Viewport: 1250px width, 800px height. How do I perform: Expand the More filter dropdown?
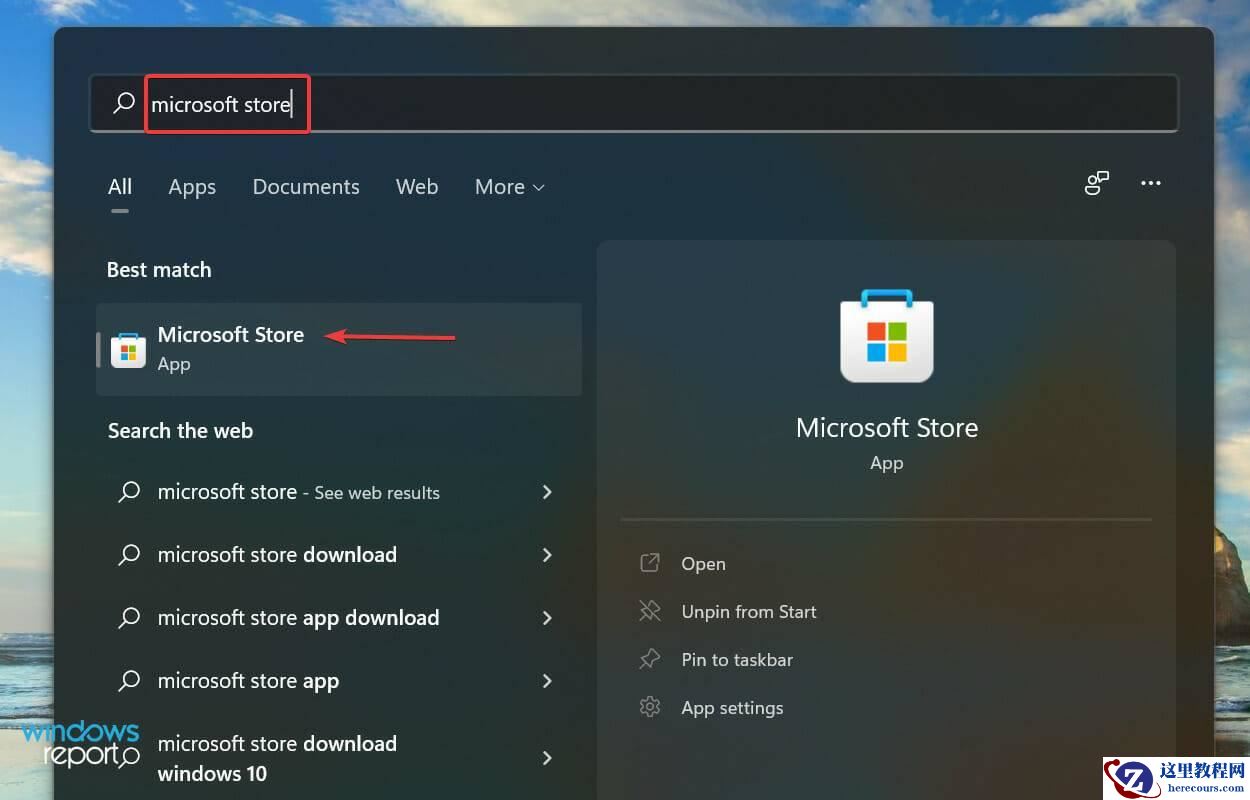(509, 187)
